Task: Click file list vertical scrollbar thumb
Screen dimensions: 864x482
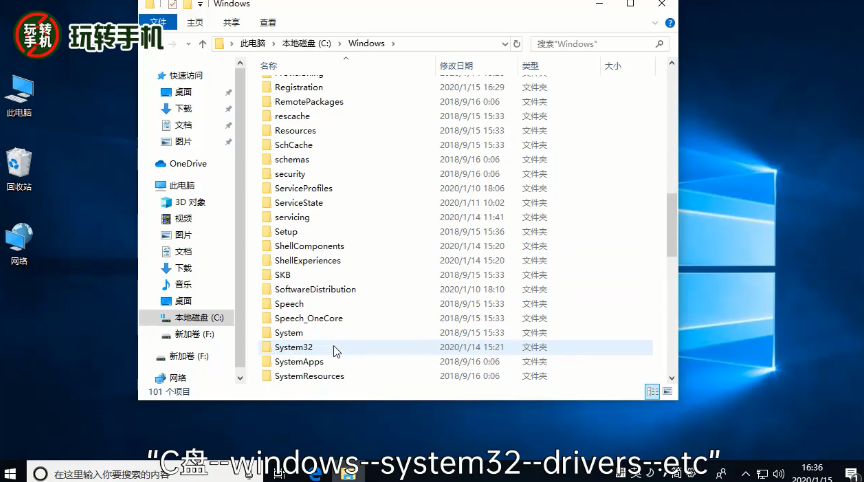Action: point(671,225)
